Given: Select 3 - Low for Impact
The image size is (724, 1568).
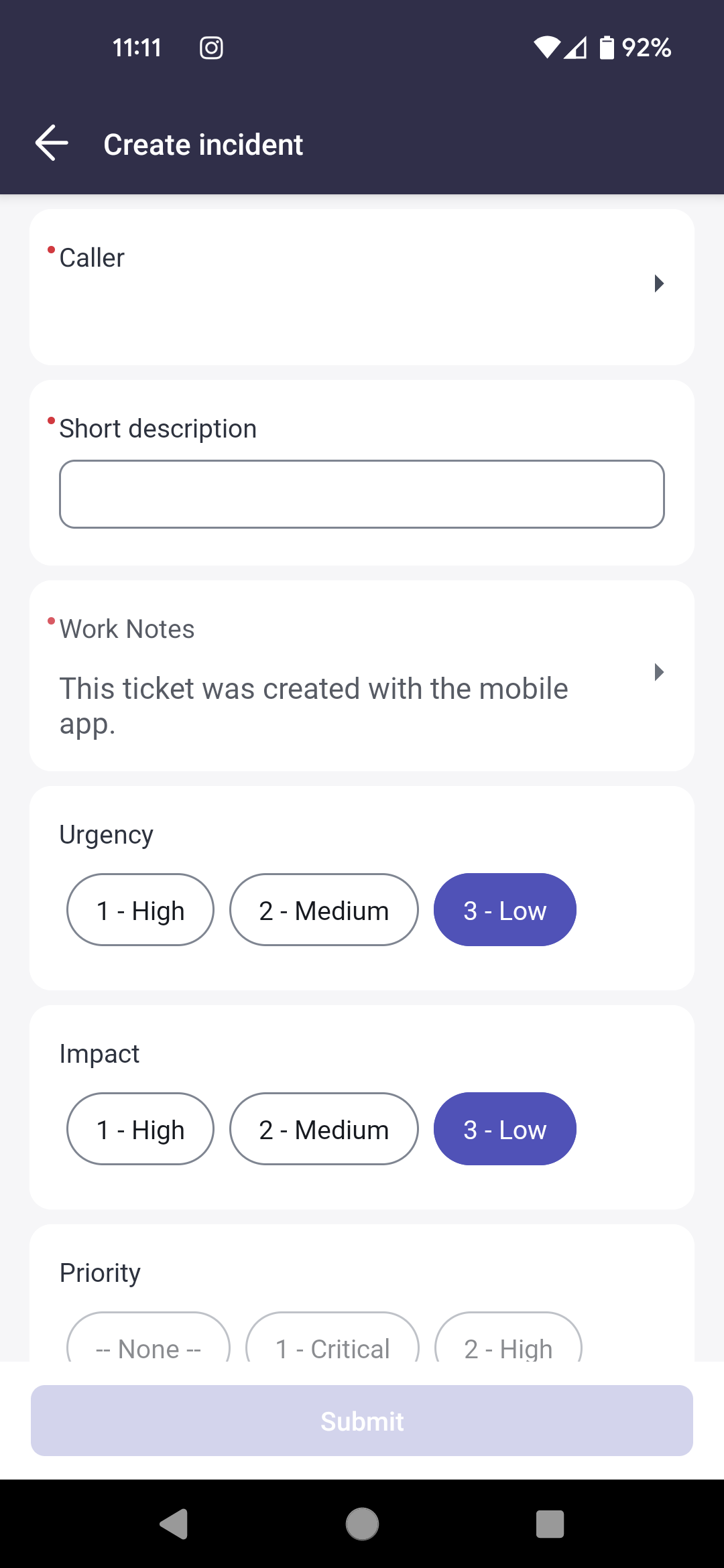Looking at the screenshot, I should pos(505,1129).
